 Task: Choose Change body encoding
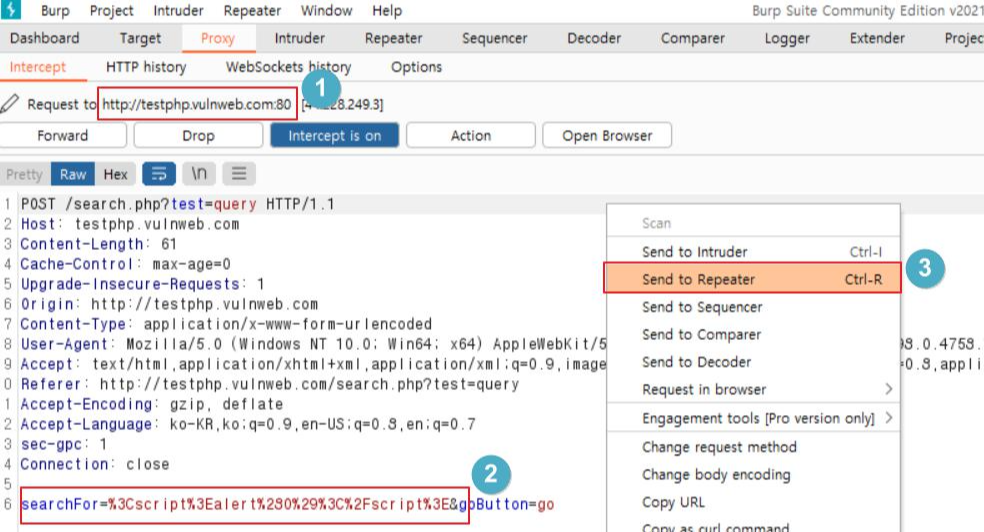pyautogui.click(x=753, y=474)
